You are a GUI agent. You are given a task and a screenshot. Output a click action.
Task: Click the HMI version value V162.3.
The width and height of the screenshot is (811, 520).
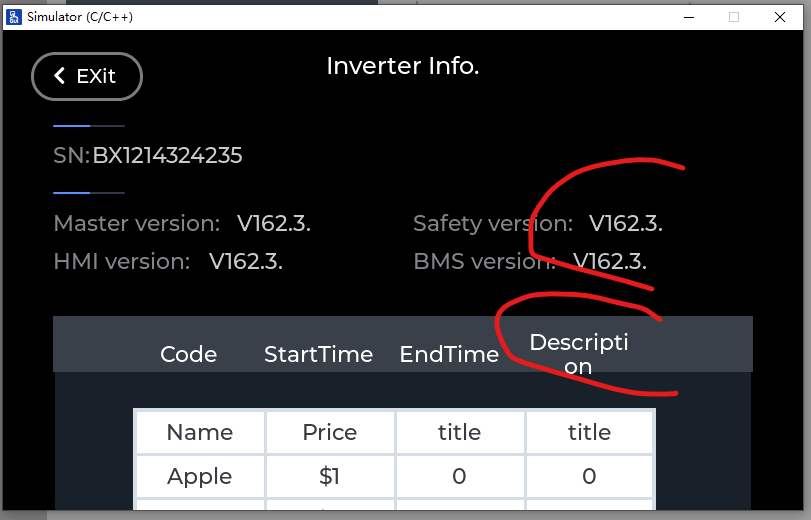pos(246,261)
